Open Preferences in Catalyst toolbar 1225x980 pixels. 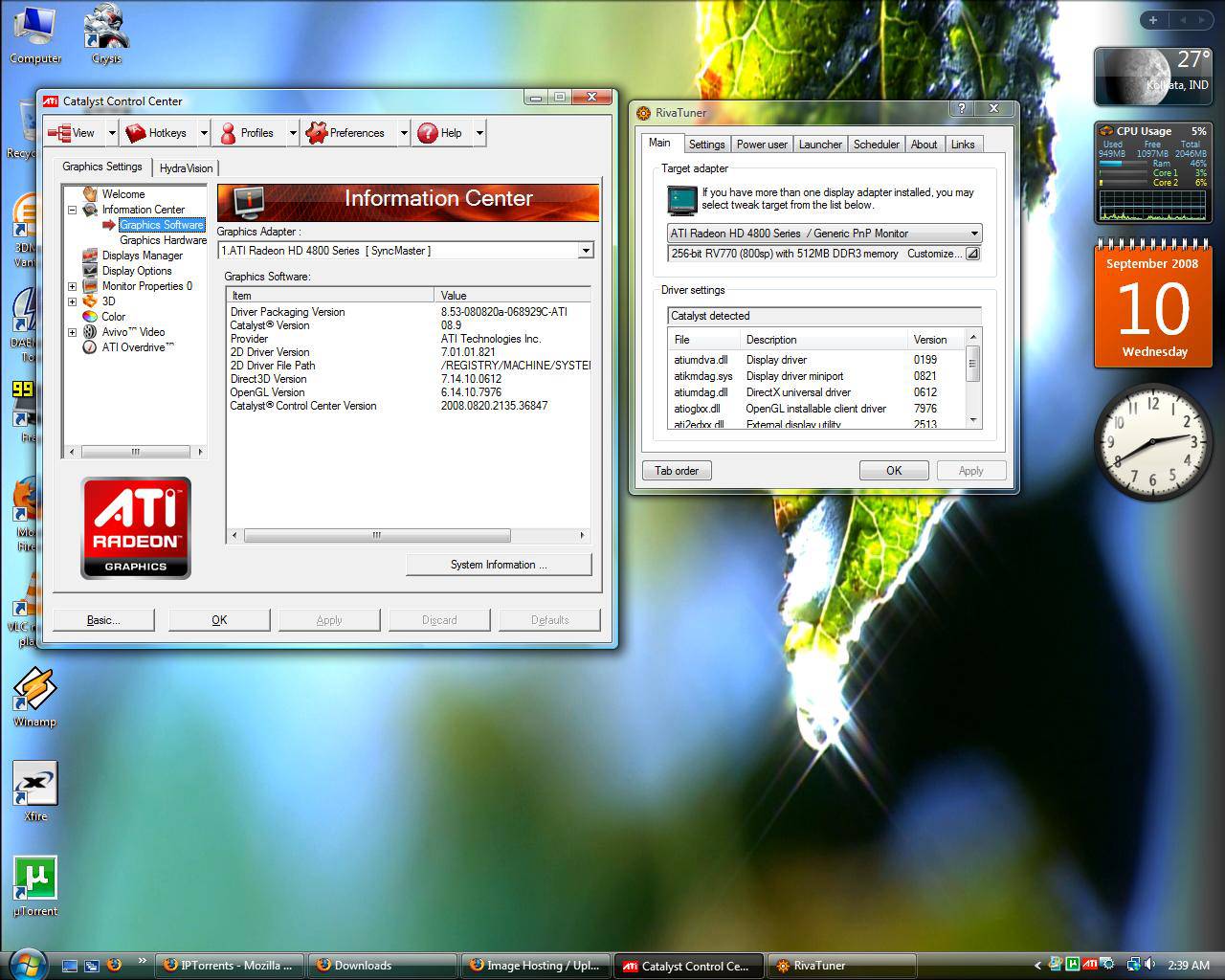[x=345, y=133]
